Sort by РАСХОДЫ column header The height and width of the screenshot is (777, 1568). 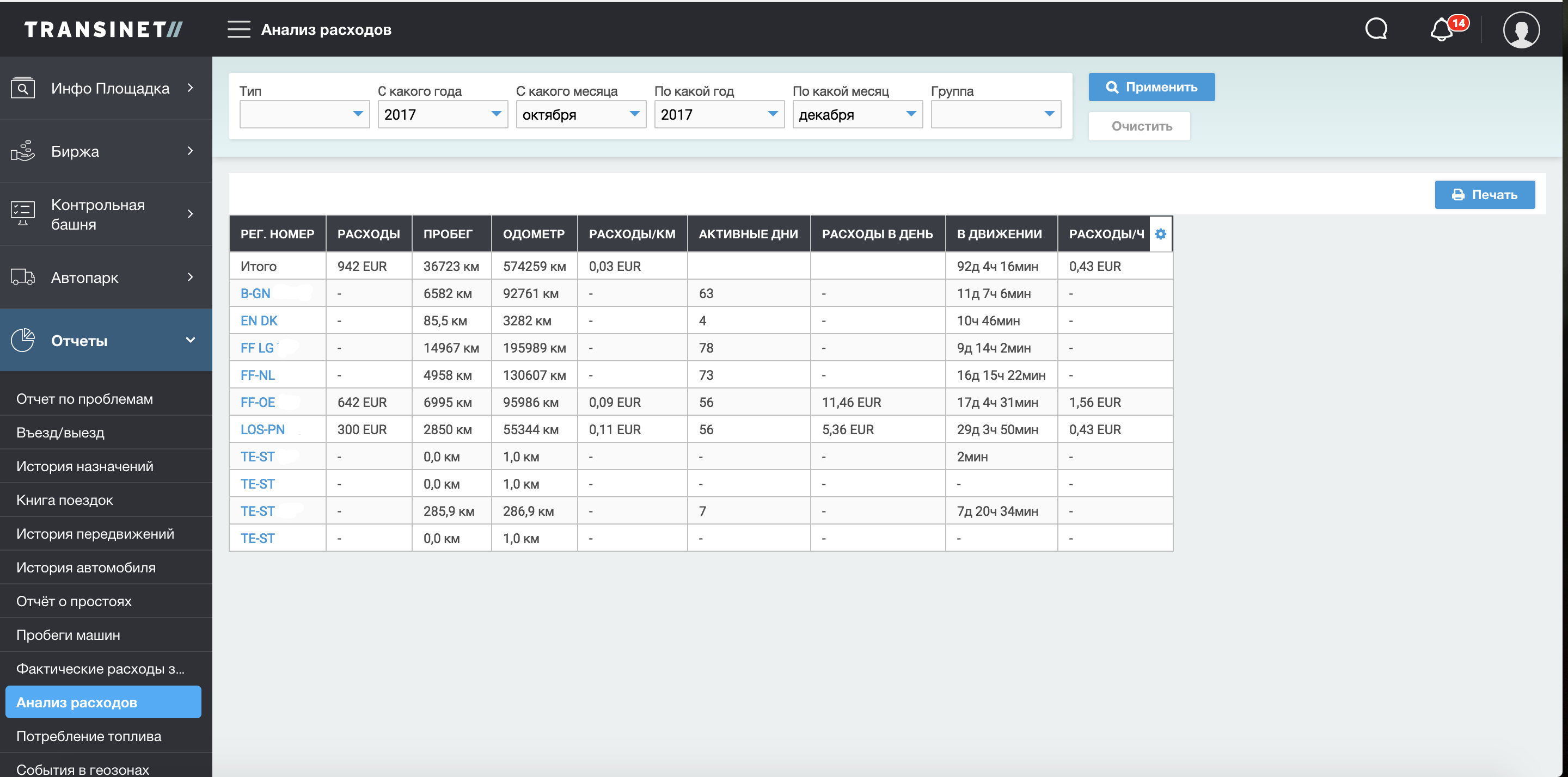click(x=368, y=235)
